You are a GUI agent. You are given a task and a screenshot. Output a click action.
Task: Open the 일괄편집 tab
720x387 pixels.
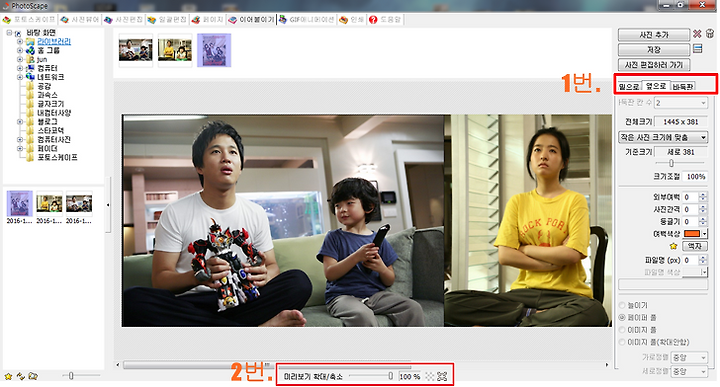click(167, 20)
